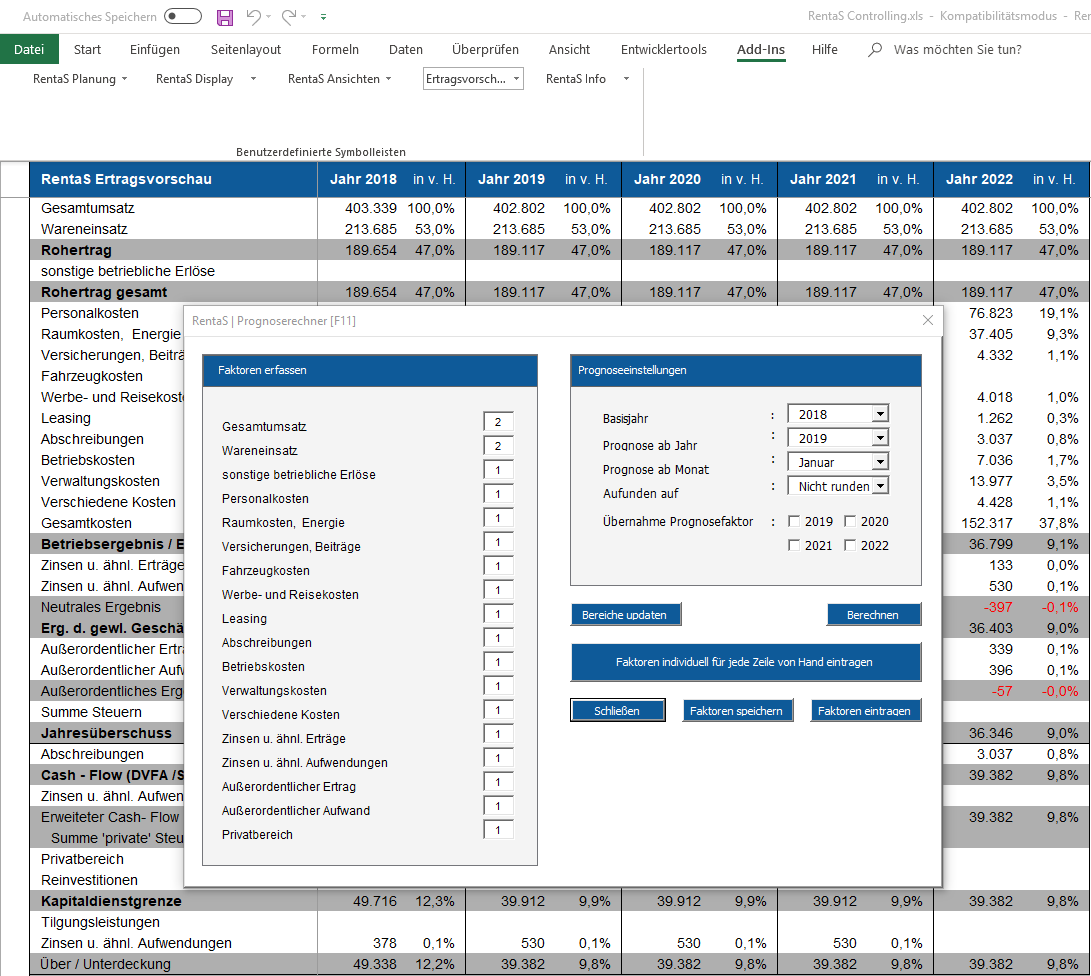Click the Privatbereich factor input in the dialog

click(498, 830)
